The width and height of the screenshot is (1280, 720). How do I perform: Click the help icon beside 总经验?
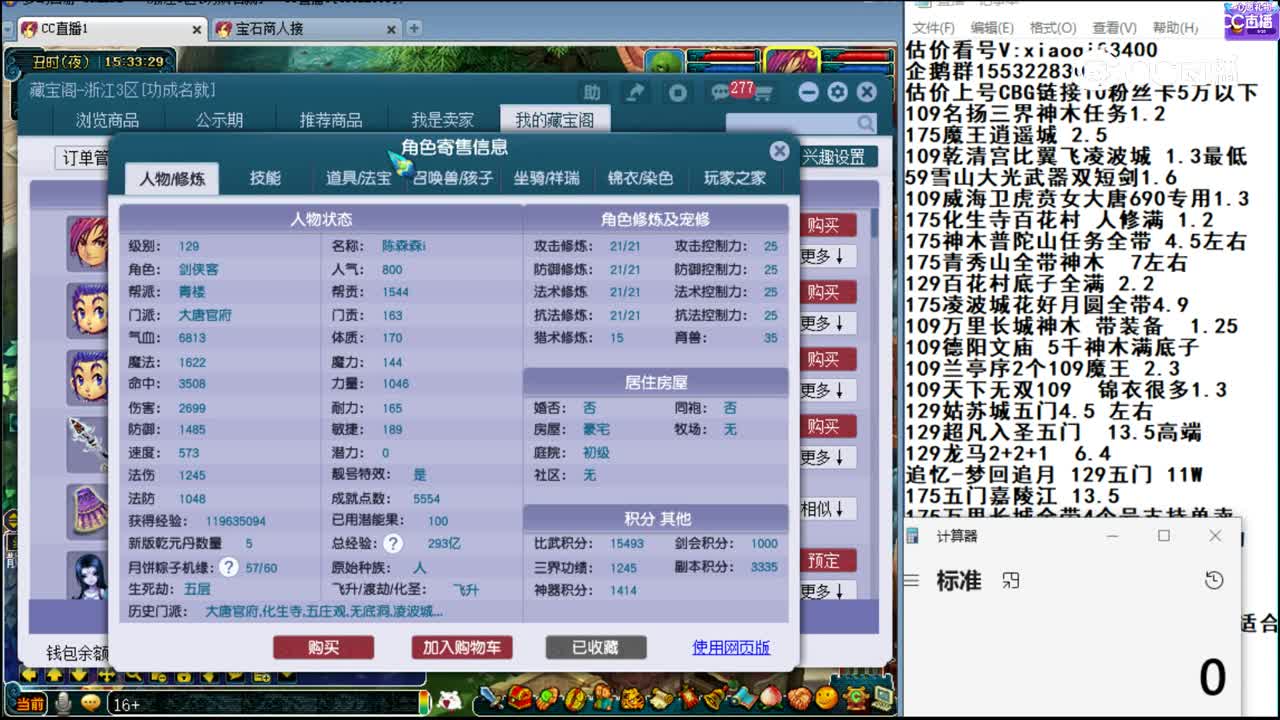pos(393,543)
